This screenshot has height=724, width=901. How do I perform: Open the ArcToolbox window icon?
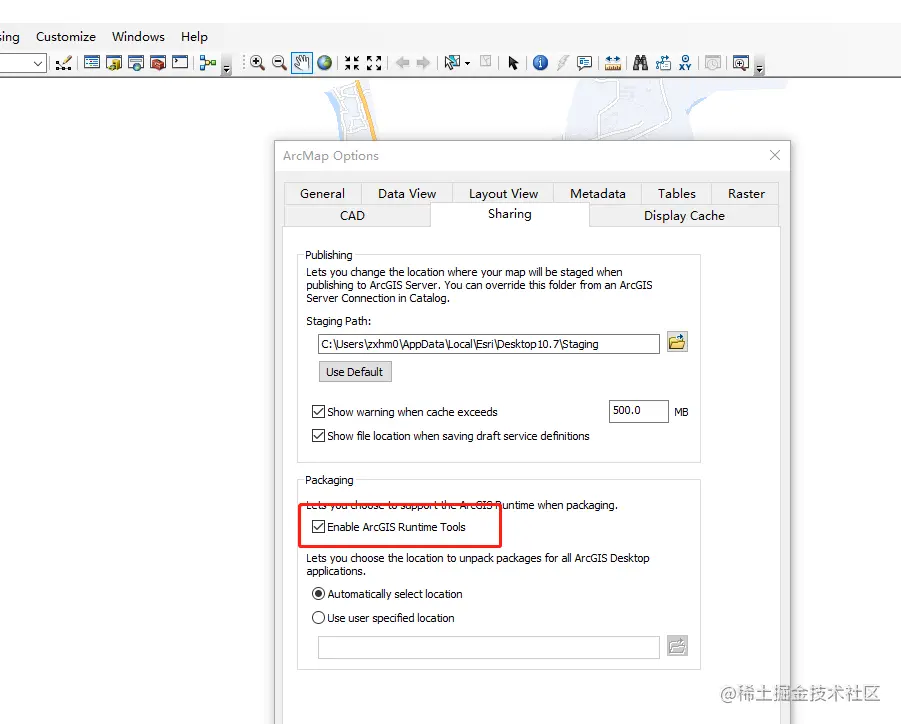(157, 63)
